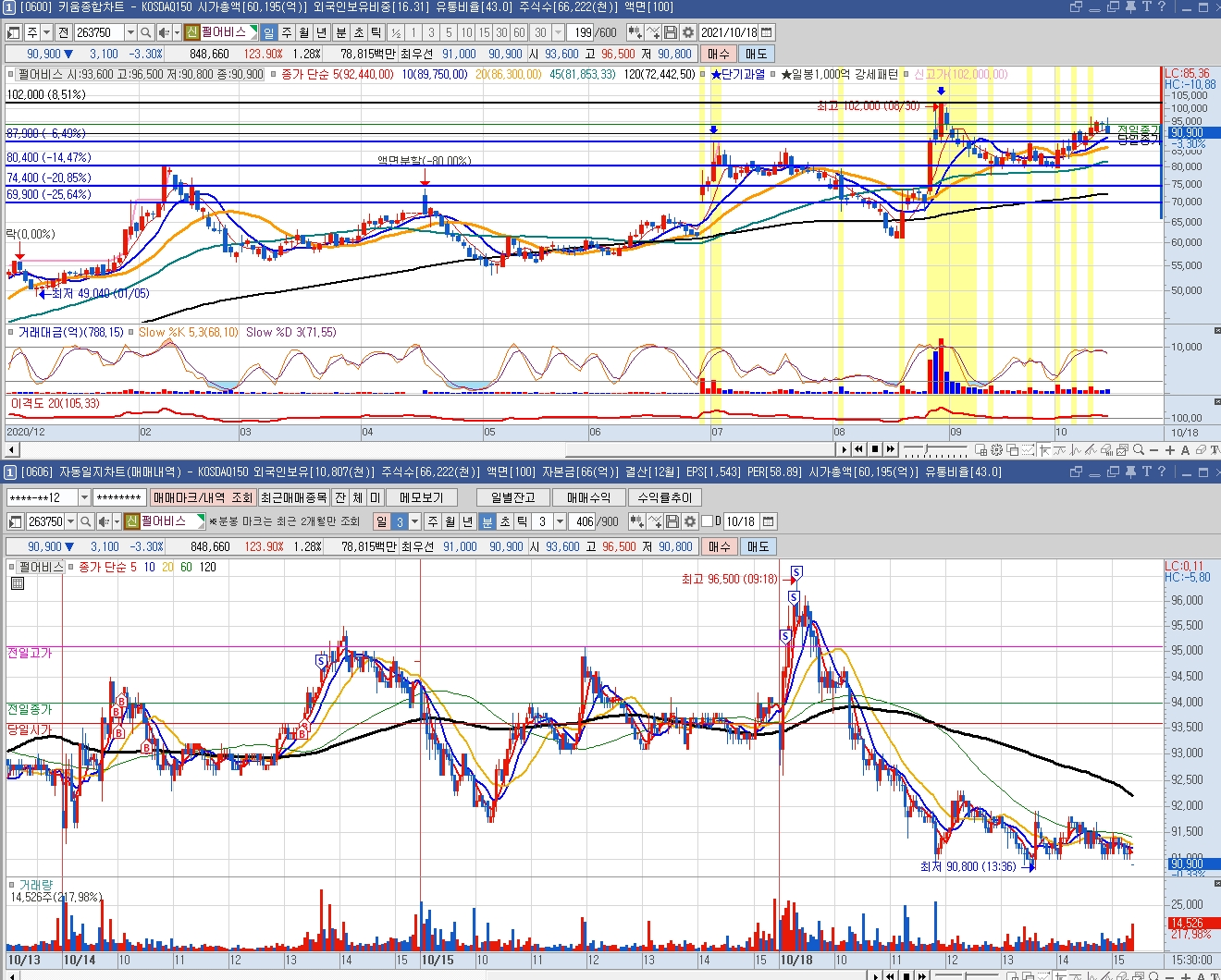Rewind the top chart replay
This screenshot has width=1221, height=980.
click(x=859, y=449)
